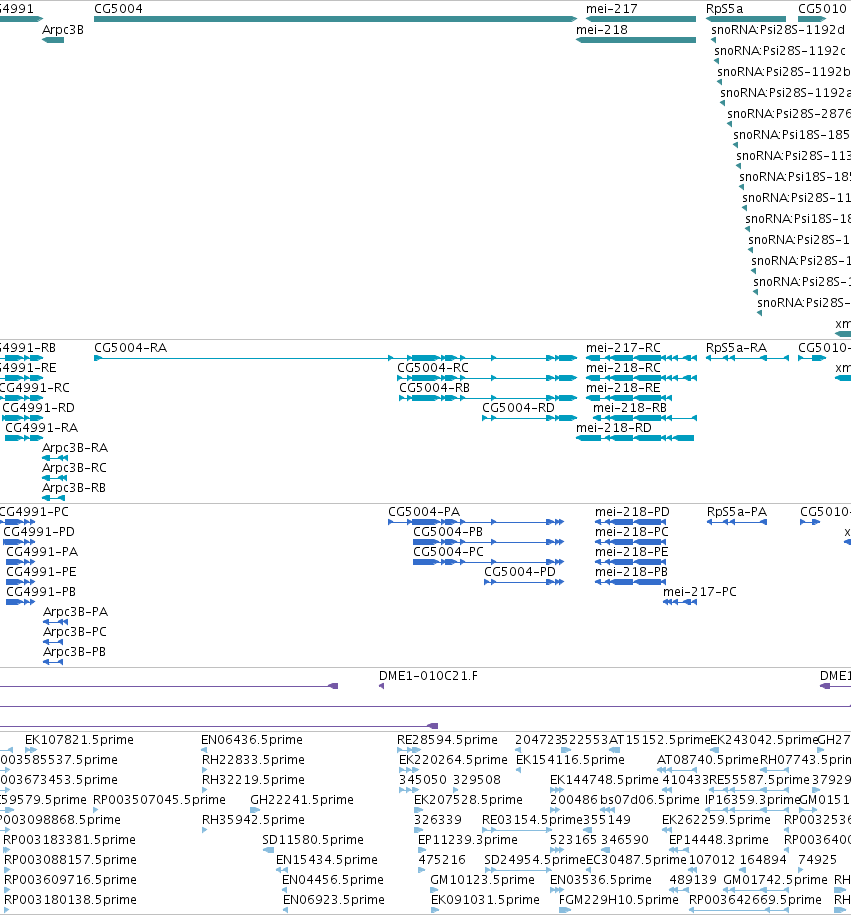Screen dimensions: 851x915
Task: Select the mei-218-RC transcript
Action: tap(623, 368)
